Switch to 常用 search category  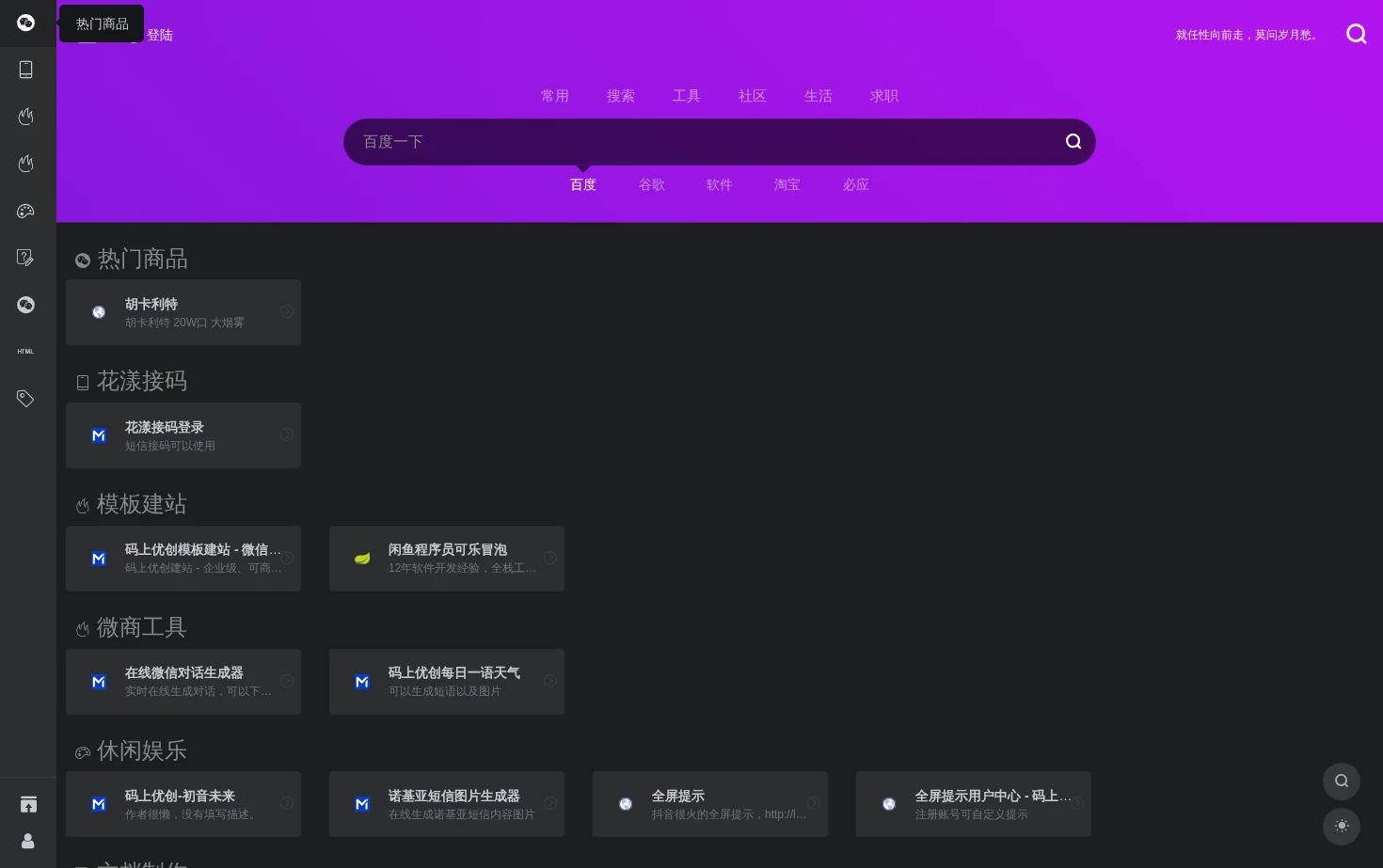555,96
